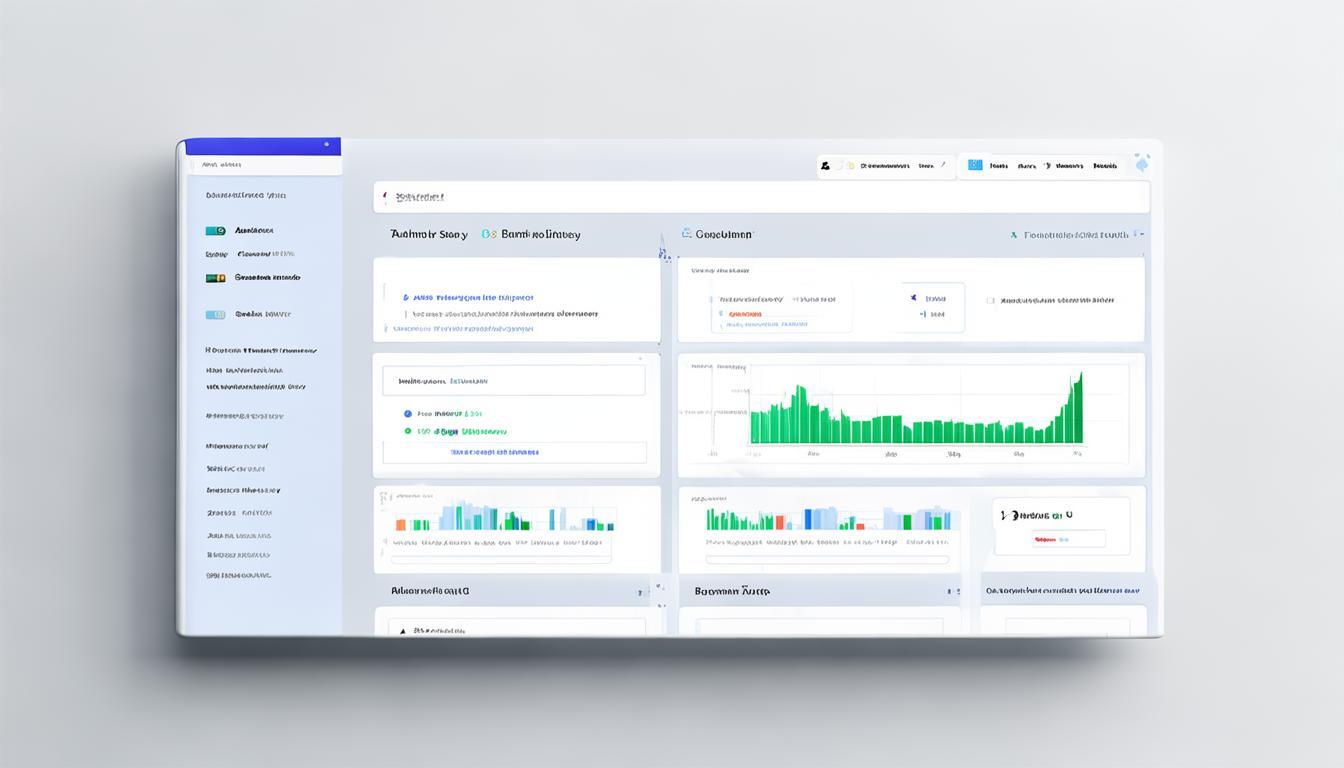Viewport: 1344px width, 768px height.
Task: Click the light-blue icon beside fourth sidebar item
Action: (215, 314)
